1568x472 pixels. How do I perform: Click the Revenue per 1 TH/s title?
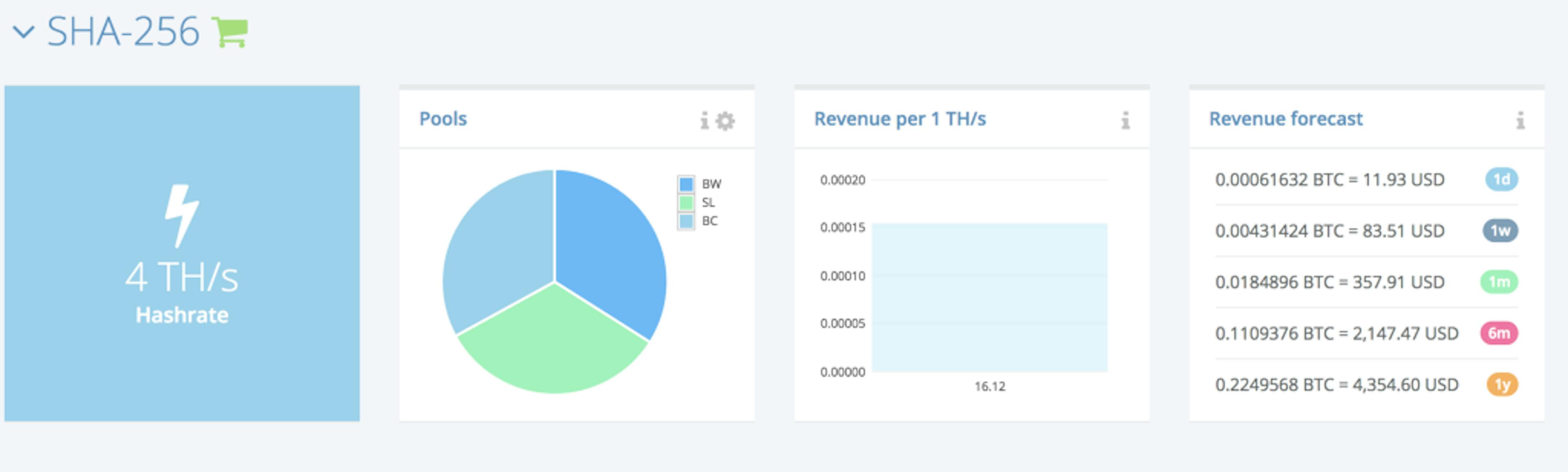pos(900,119)
